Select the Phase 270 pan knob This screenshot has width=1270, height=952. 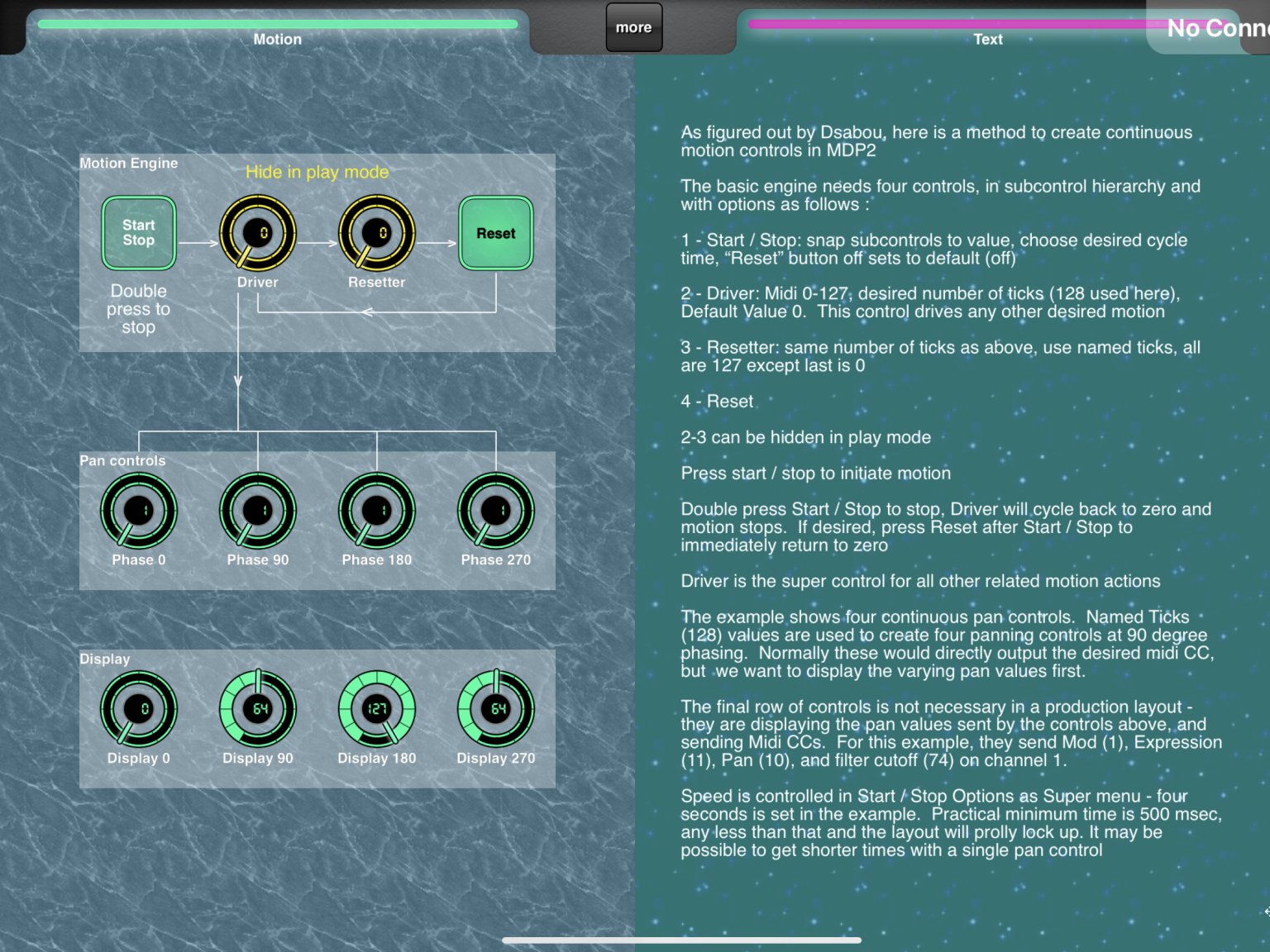point(496,511)
